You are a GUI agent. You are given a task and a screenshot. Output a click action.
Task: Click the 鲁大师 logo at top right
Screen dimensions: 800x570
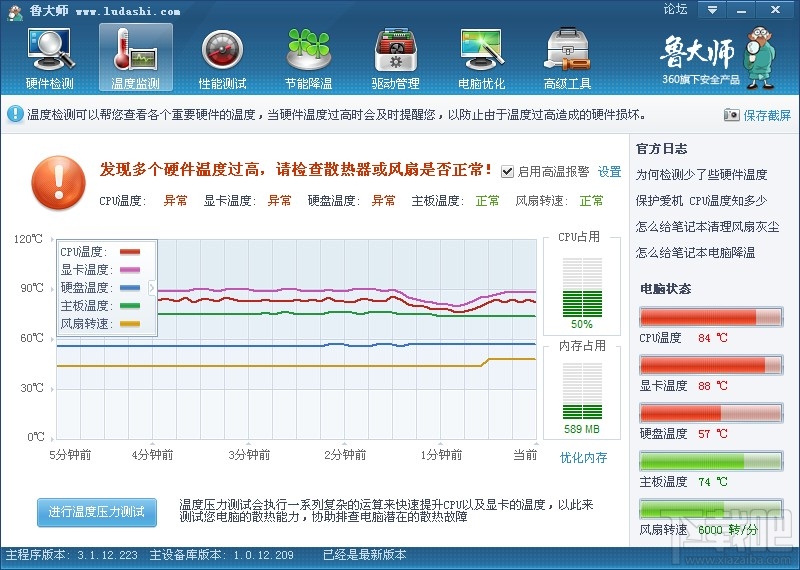tap(698, 52)
